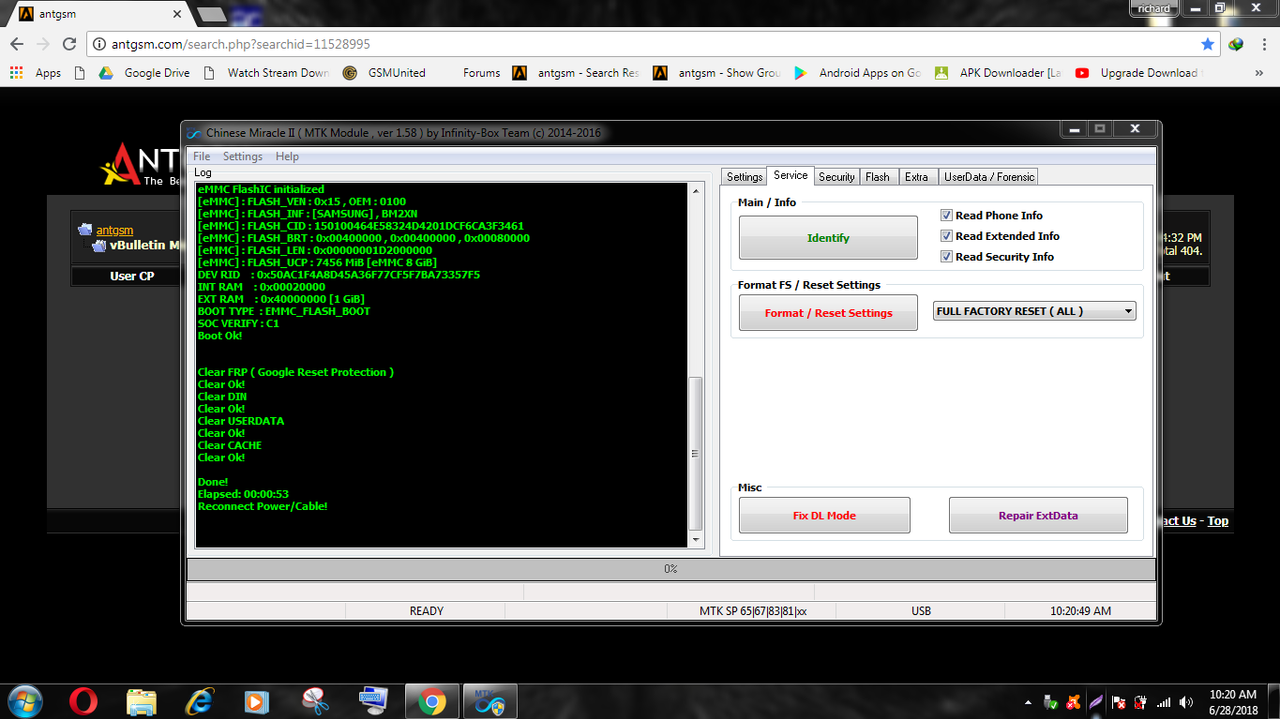Go back in Chrome
The width and height of the screenshot is (1280, 719).
[17, 44]
